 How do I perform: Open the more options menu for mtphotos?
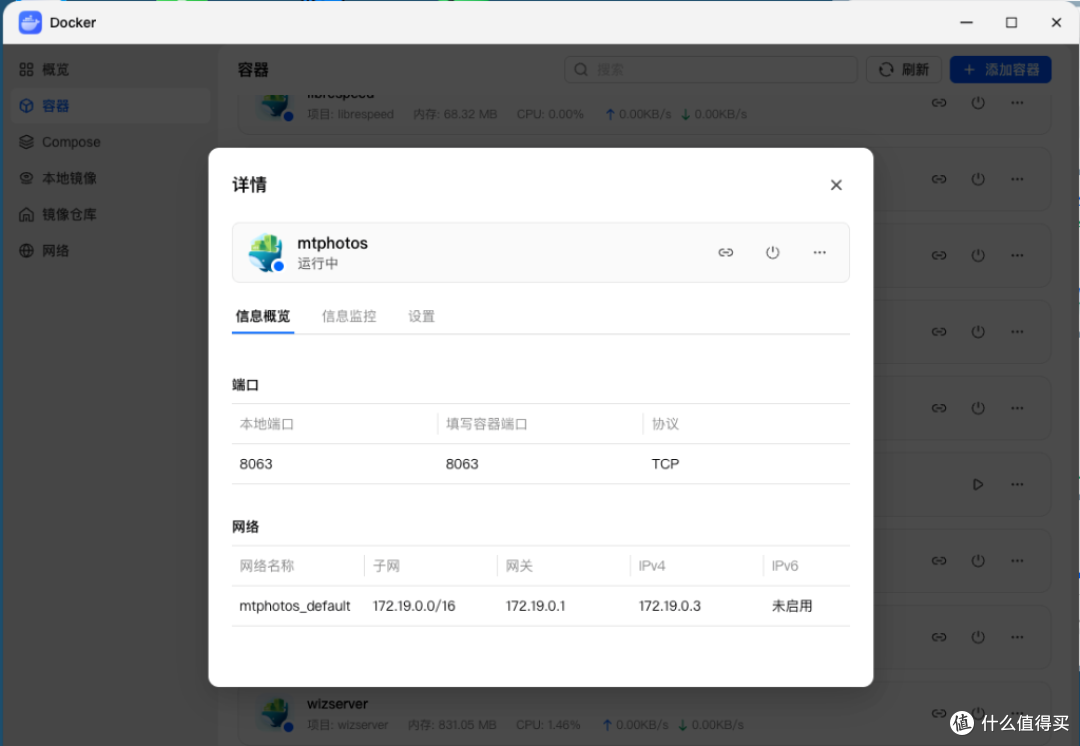pos(819,252)
